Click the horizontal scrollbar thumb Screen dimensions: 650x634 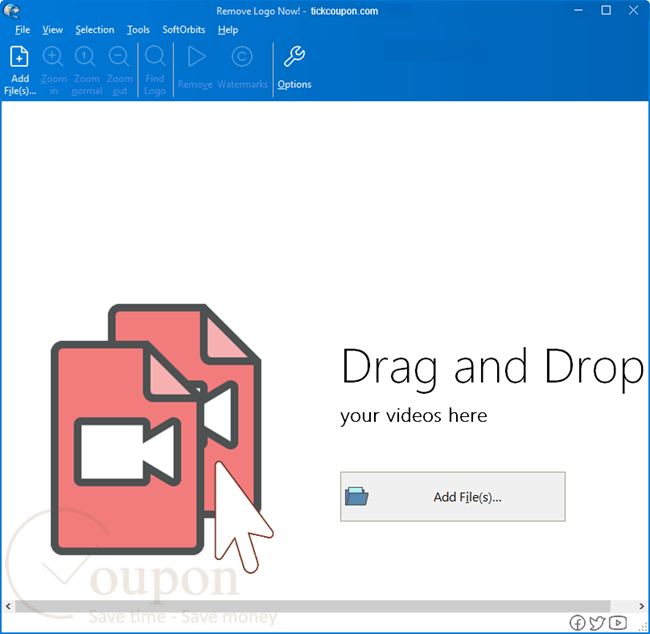(313, 606)
